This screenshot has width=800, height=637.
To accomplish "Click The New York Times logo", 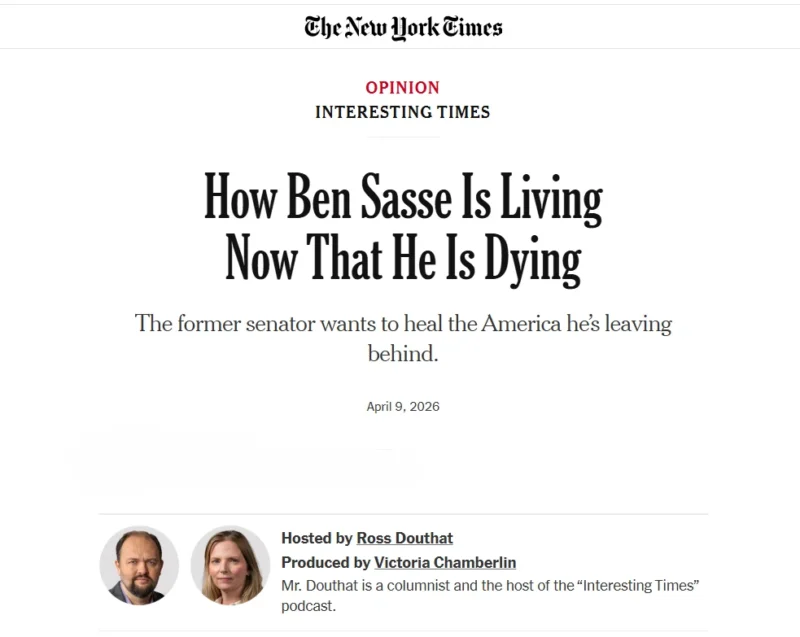I will [x=403, y=27].
